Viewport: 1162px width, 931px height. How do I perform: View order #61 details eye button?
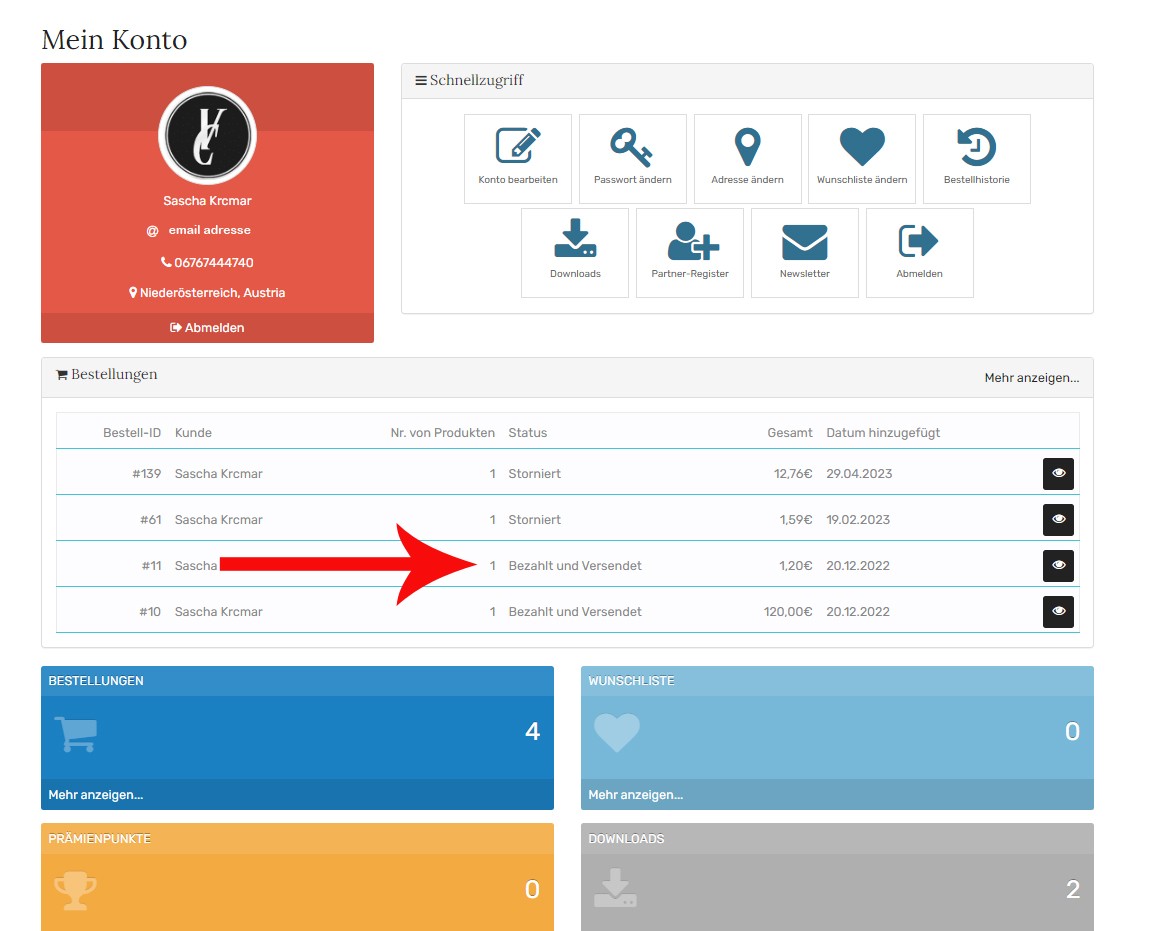click(x=1058, y=520)
